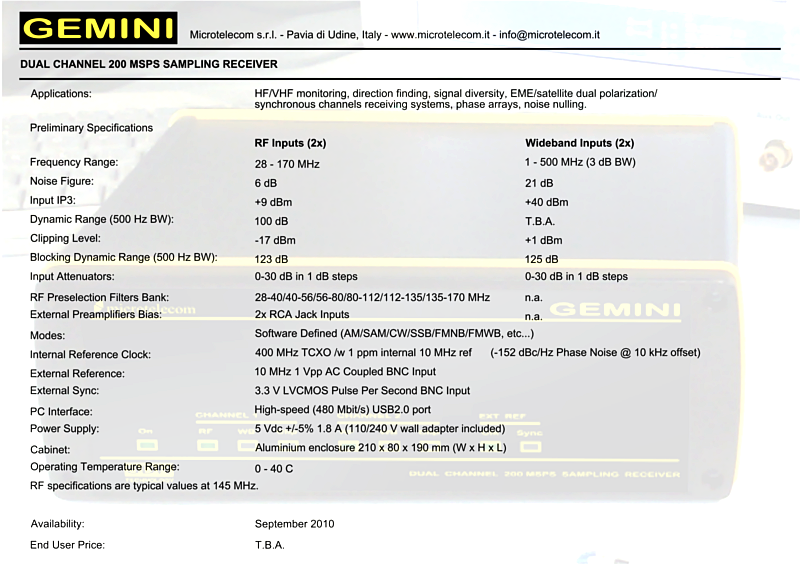Click the On LED indicator on the device panel
The width and height of the screenshot is (800, 564).
point(147,444)
